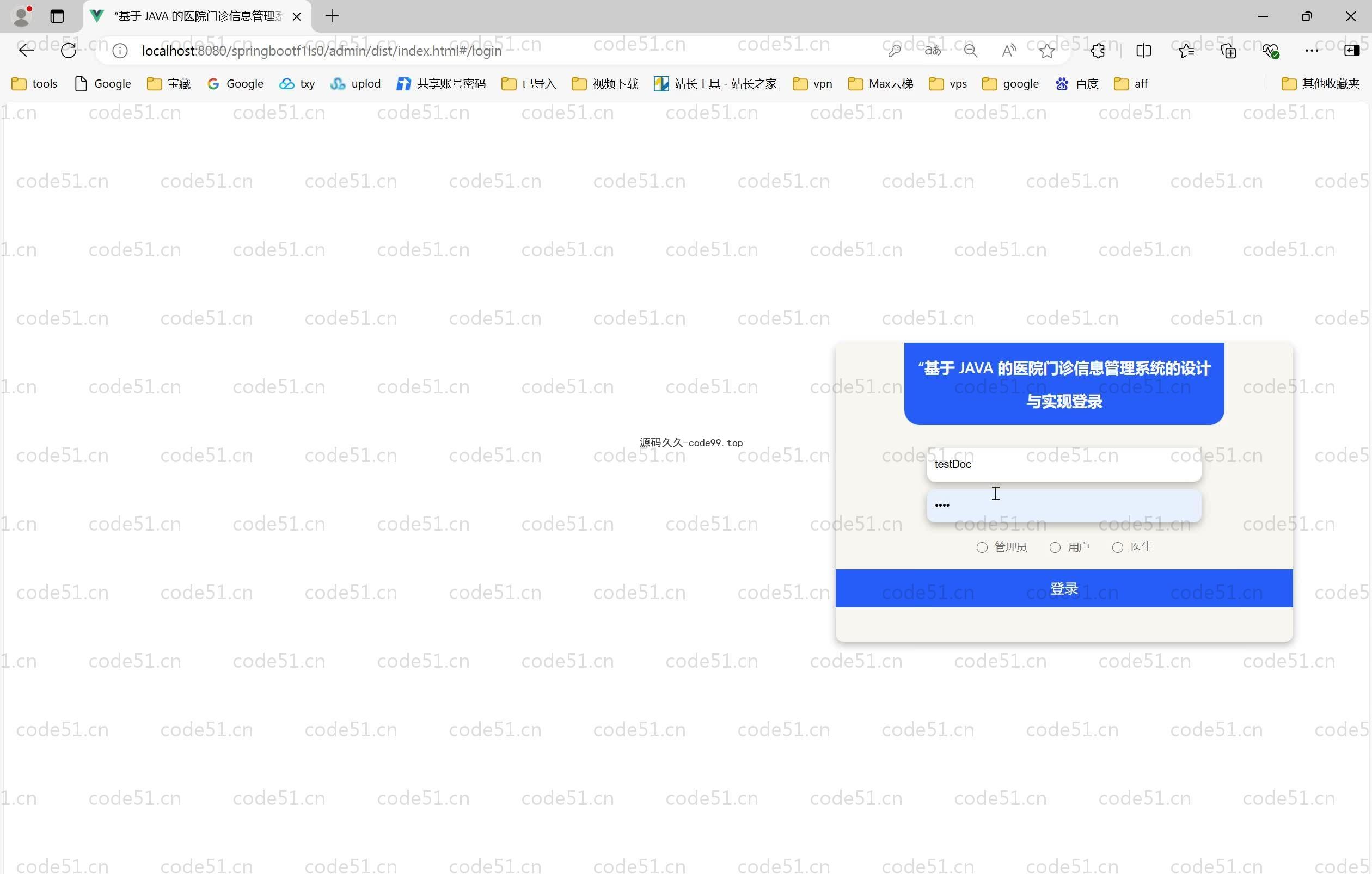Open the translate page icon
The width and height of the screenshot is (1372, 874).
[x=932, y=51]
